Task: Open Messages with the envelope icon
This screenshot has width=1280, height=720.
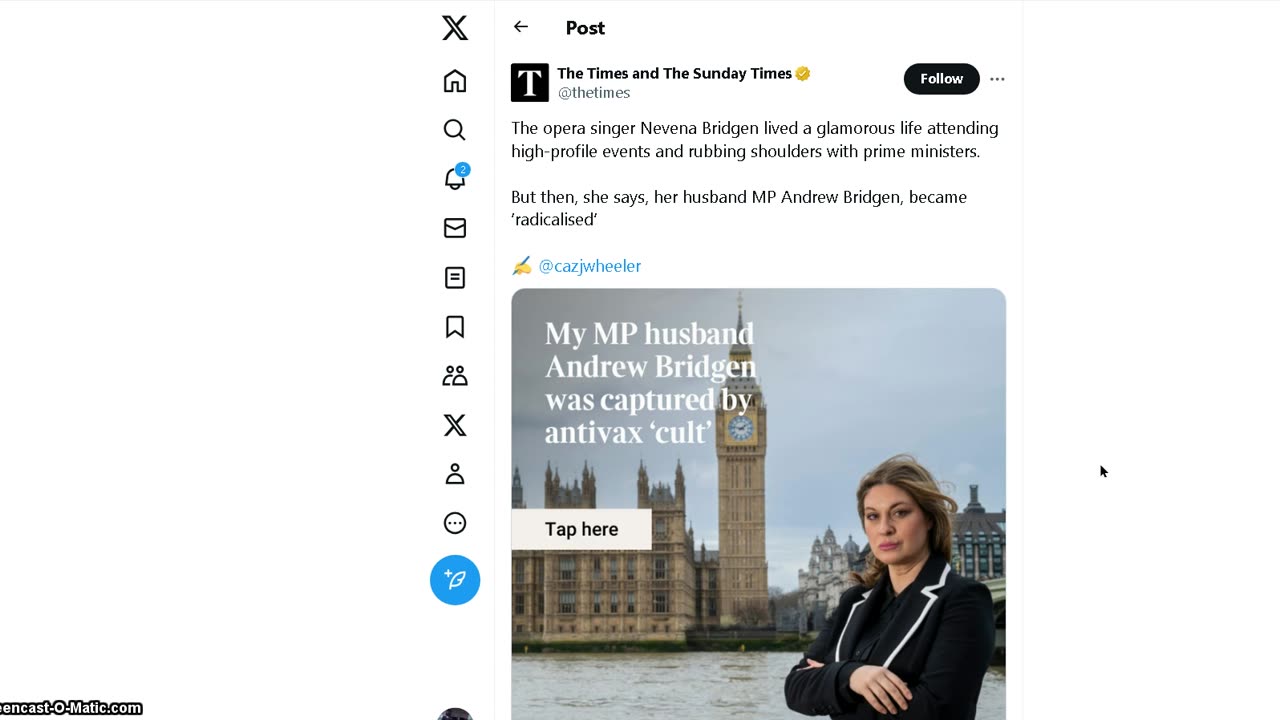Action: click(x=455, y=228)
